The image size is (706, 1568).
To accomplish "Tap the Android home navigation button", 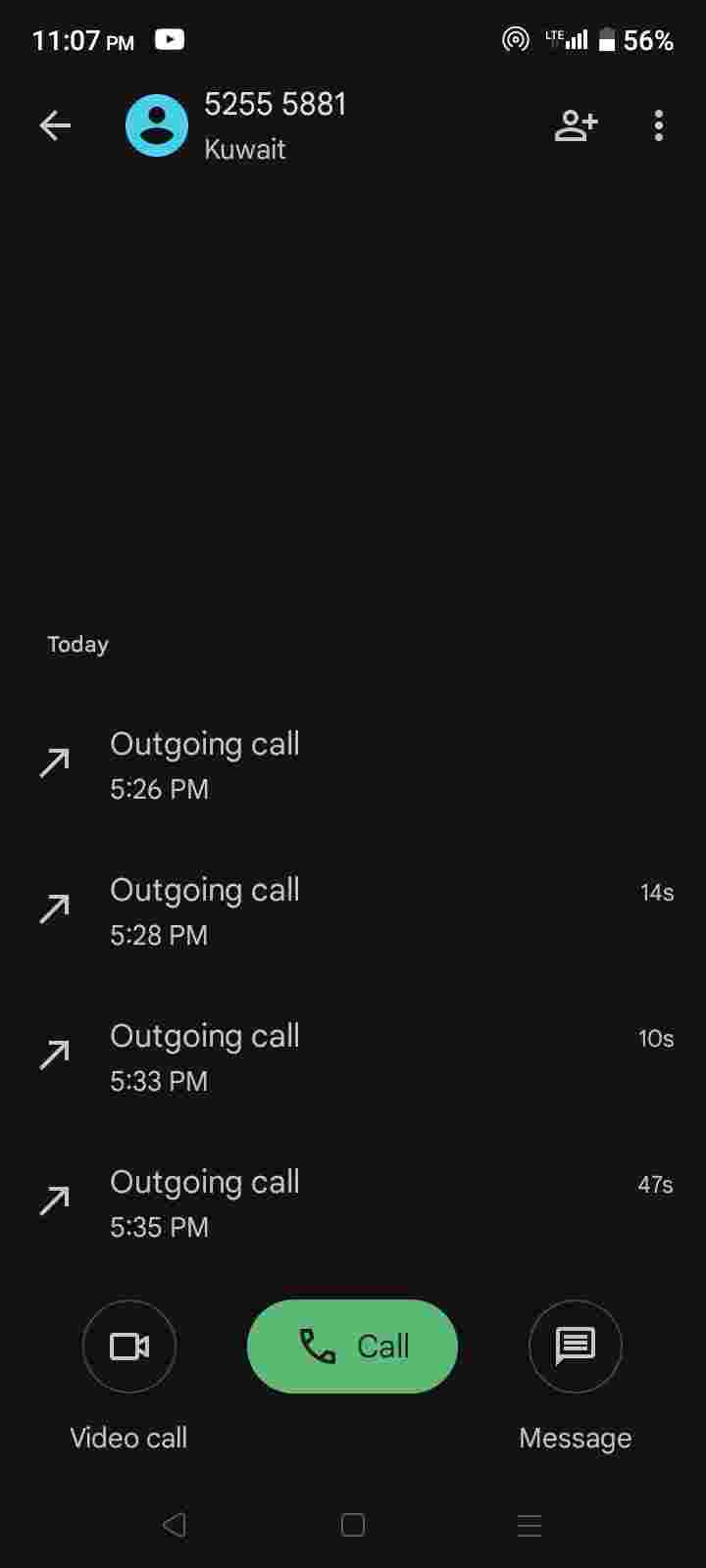I will [x=353, y=1525].
